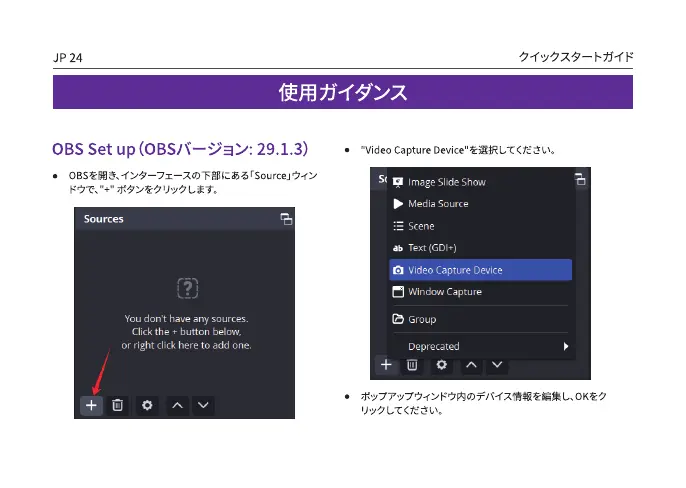Screen dimensions: 686x488
Task: Click the move up arrow in the empty Sources panel
Action: tap(177, 405)
